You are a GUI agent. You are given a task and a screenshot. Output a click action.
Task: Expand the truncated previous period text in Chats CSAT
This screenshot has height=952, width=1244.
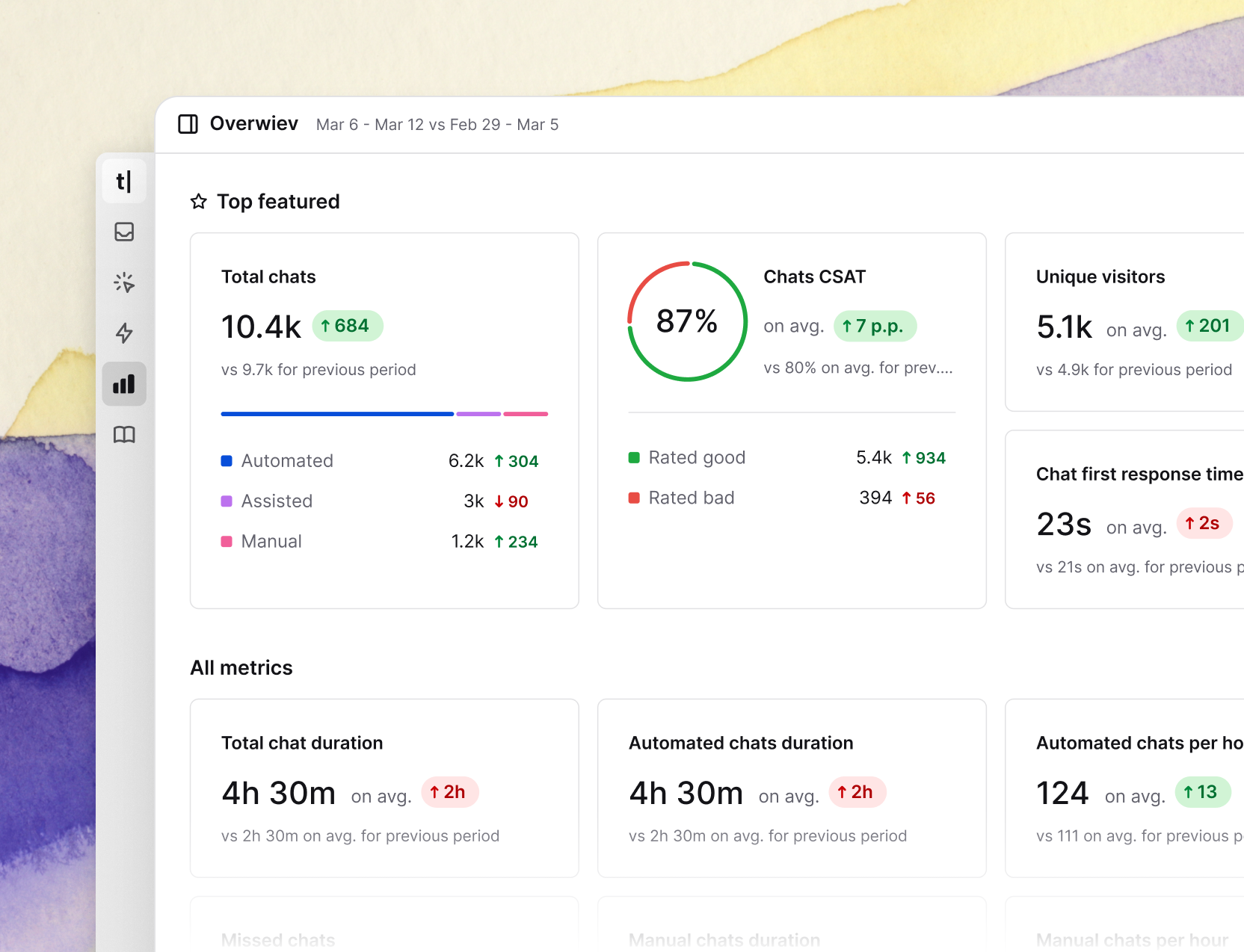(858, 368)
